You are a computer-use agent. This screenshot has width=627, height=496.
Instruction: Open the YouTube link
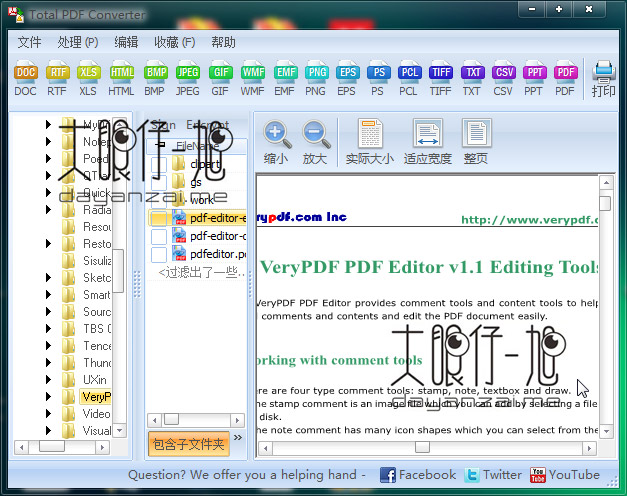[565, 475]
